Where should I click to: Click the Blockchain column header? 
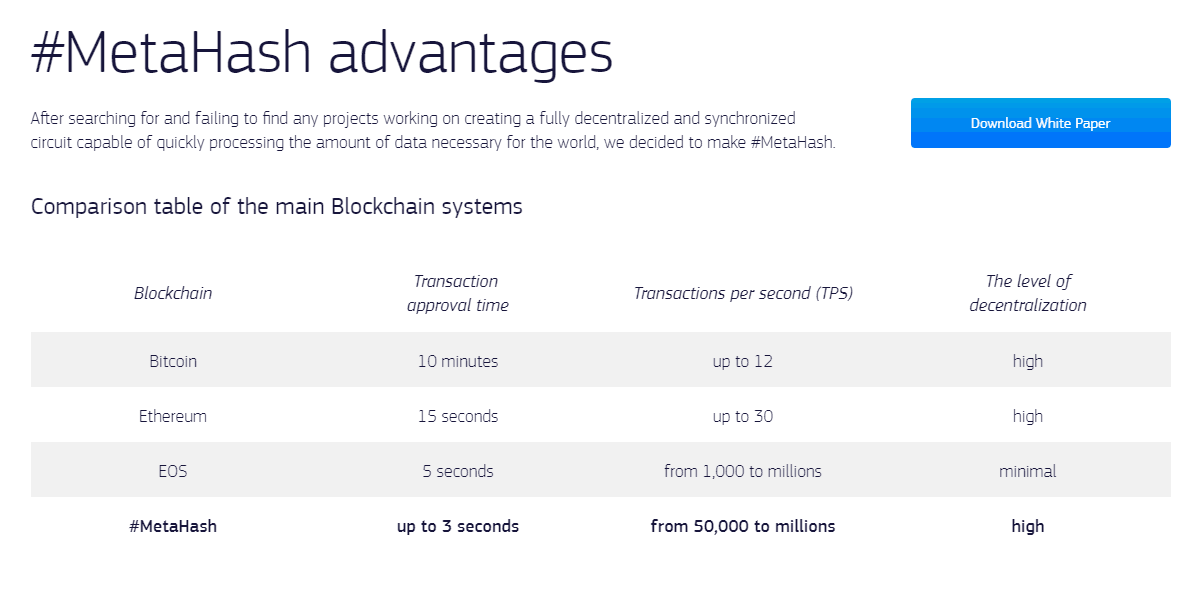point(173,293)
